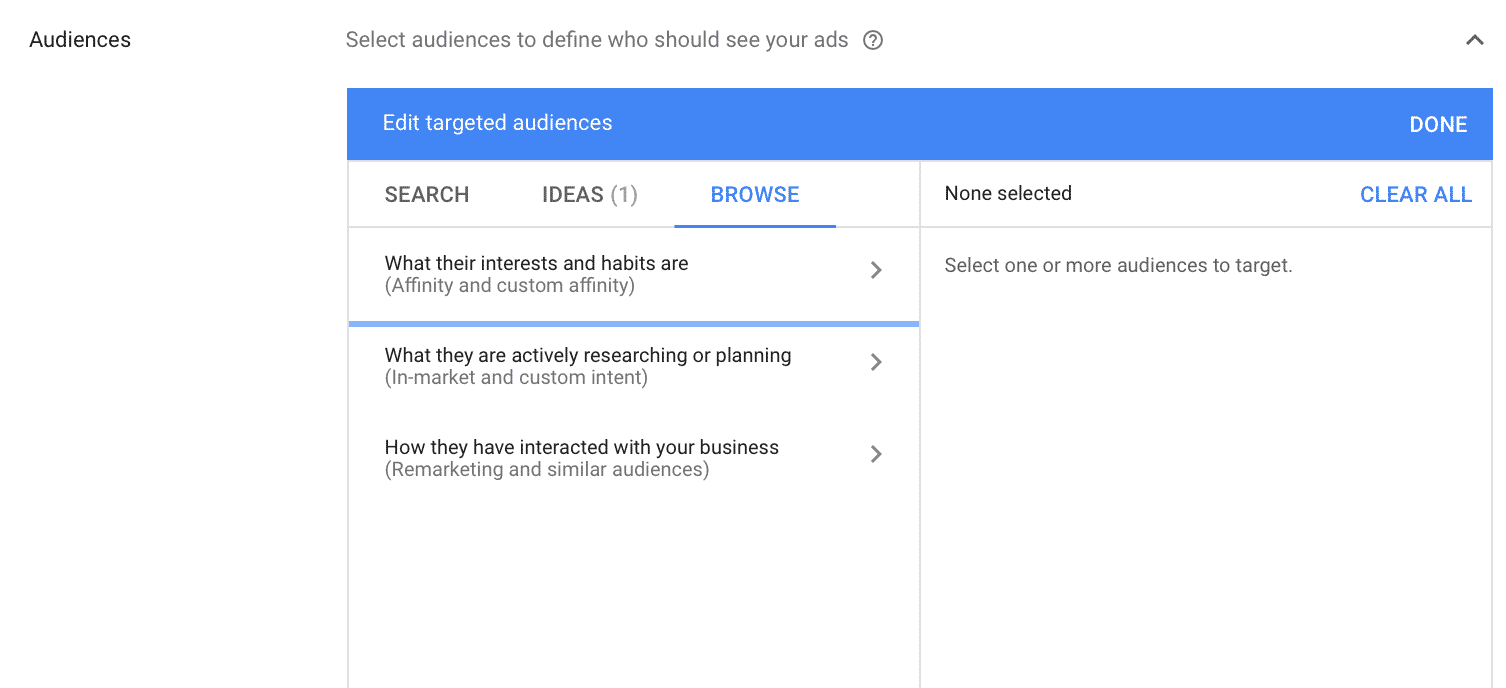Click '(Remarketing and similar audiences)' subtitle text
The width and height of the screenshot is (1506, 688).
(x=547, y=470)
